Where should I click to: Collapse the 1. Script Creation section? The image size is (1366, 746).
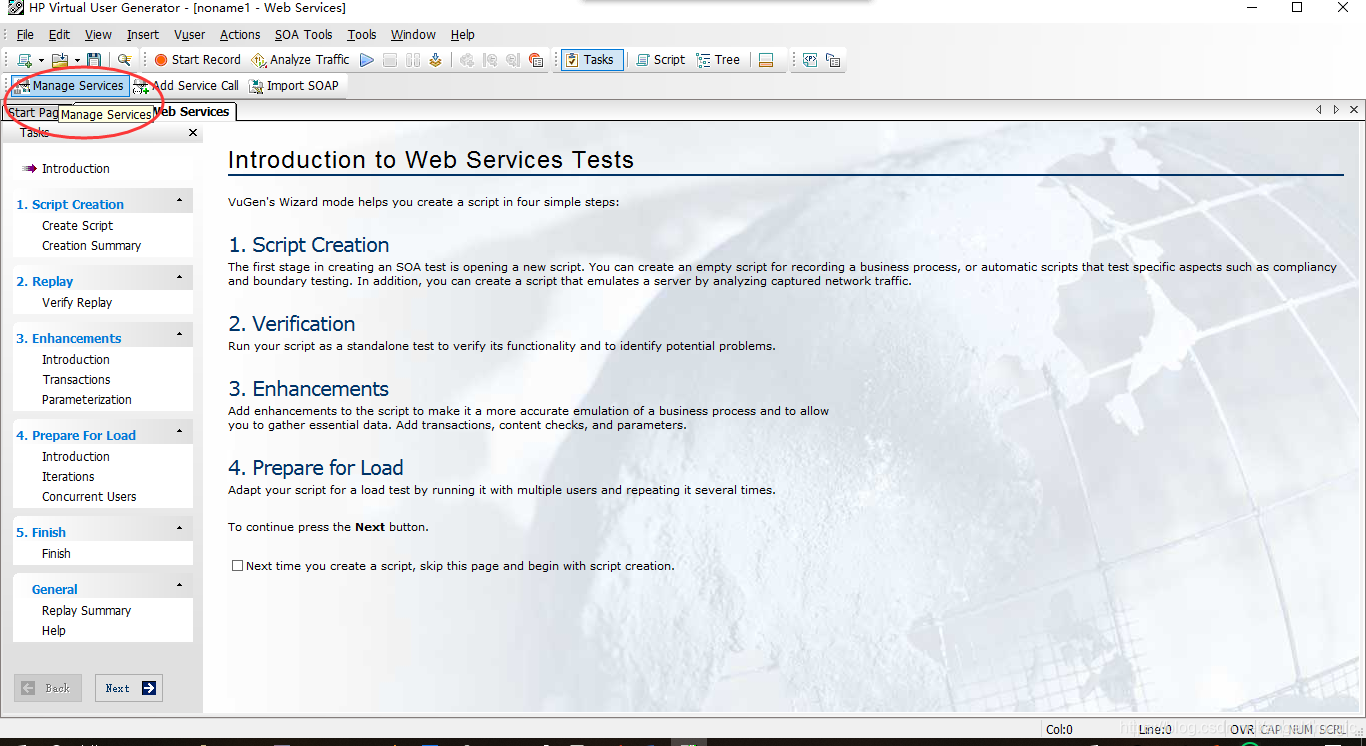179,200
